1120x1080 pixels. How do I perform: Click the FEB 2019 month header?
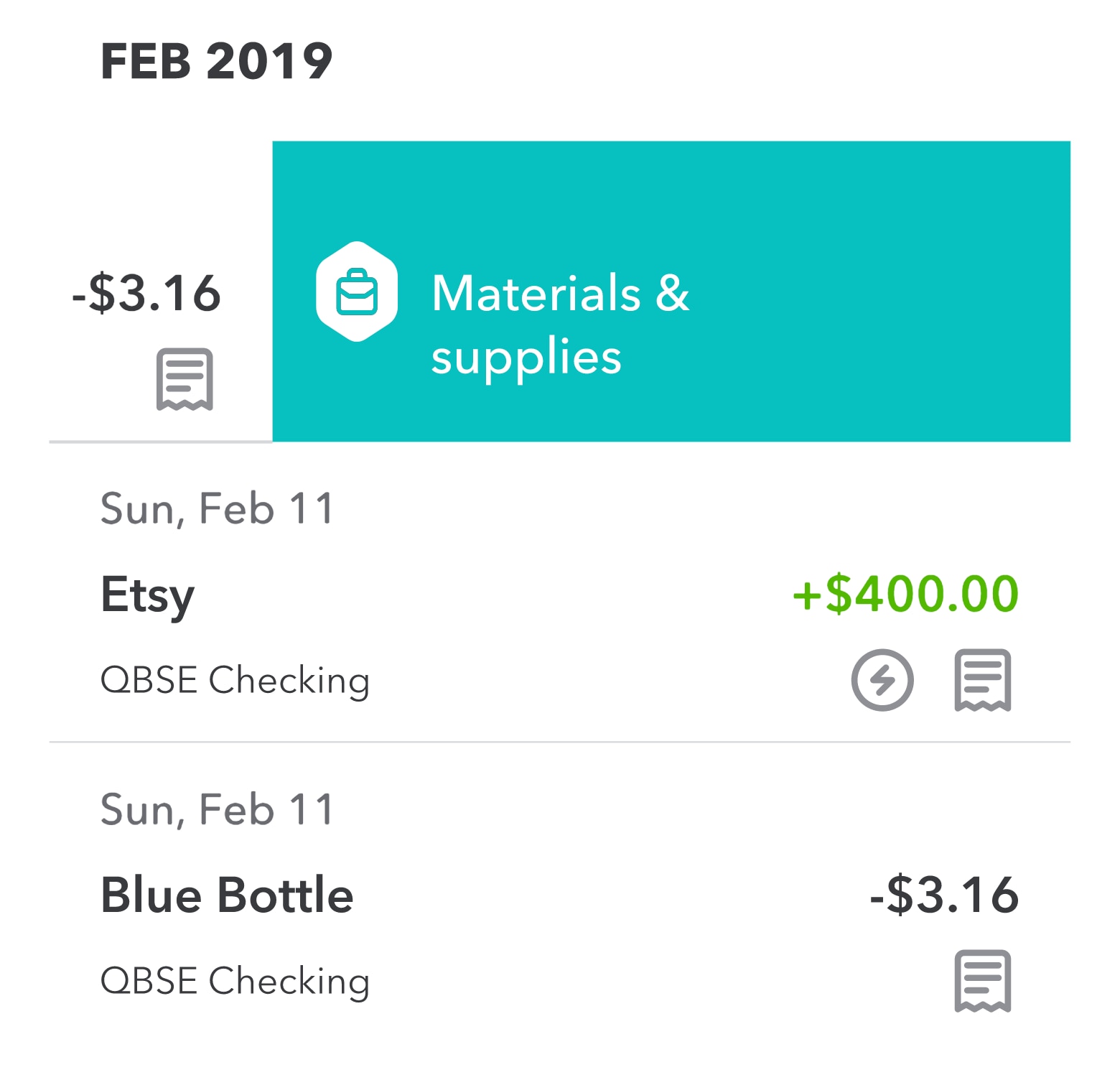click(x=216, y=61)
